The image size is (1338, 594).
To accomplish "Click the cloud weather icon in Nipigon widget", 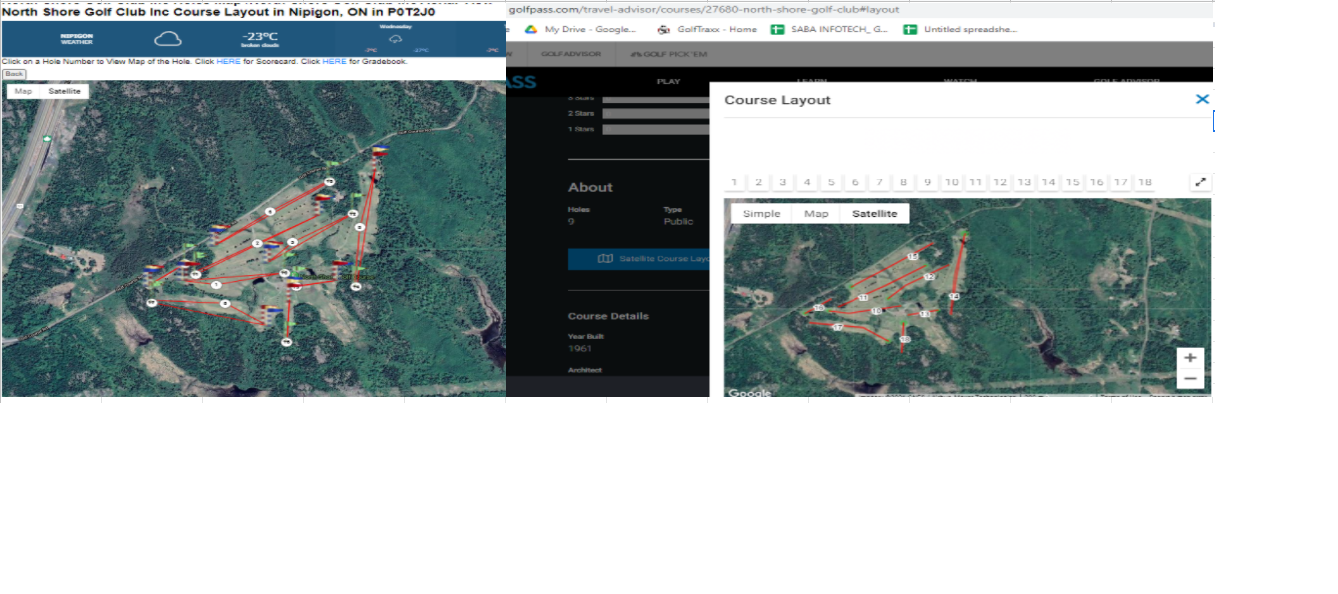I will [x=168, y=40].
